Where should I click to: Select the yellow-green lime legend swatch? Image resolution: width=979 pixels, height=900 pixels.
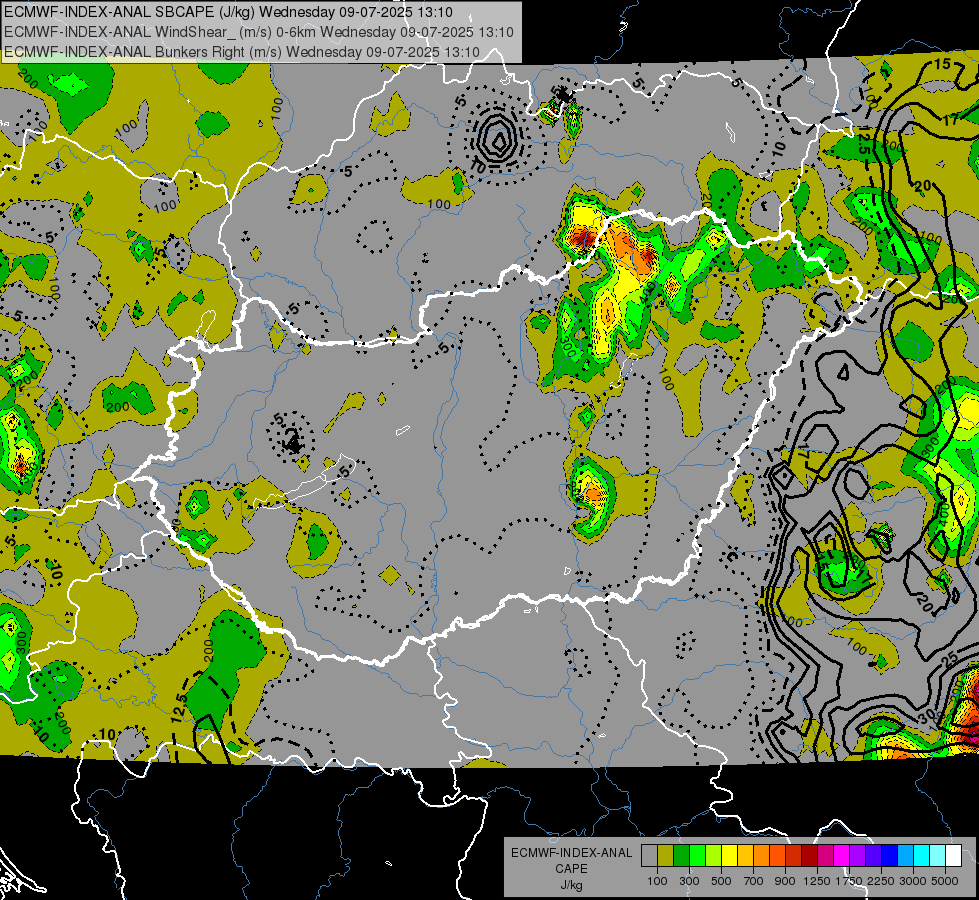tap(713, 855)
